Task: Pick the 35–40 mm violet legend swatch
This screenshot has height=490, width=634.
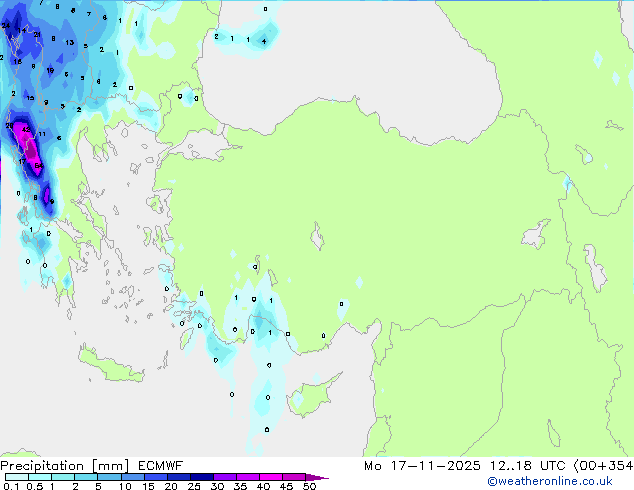Action: pos(248,477)
